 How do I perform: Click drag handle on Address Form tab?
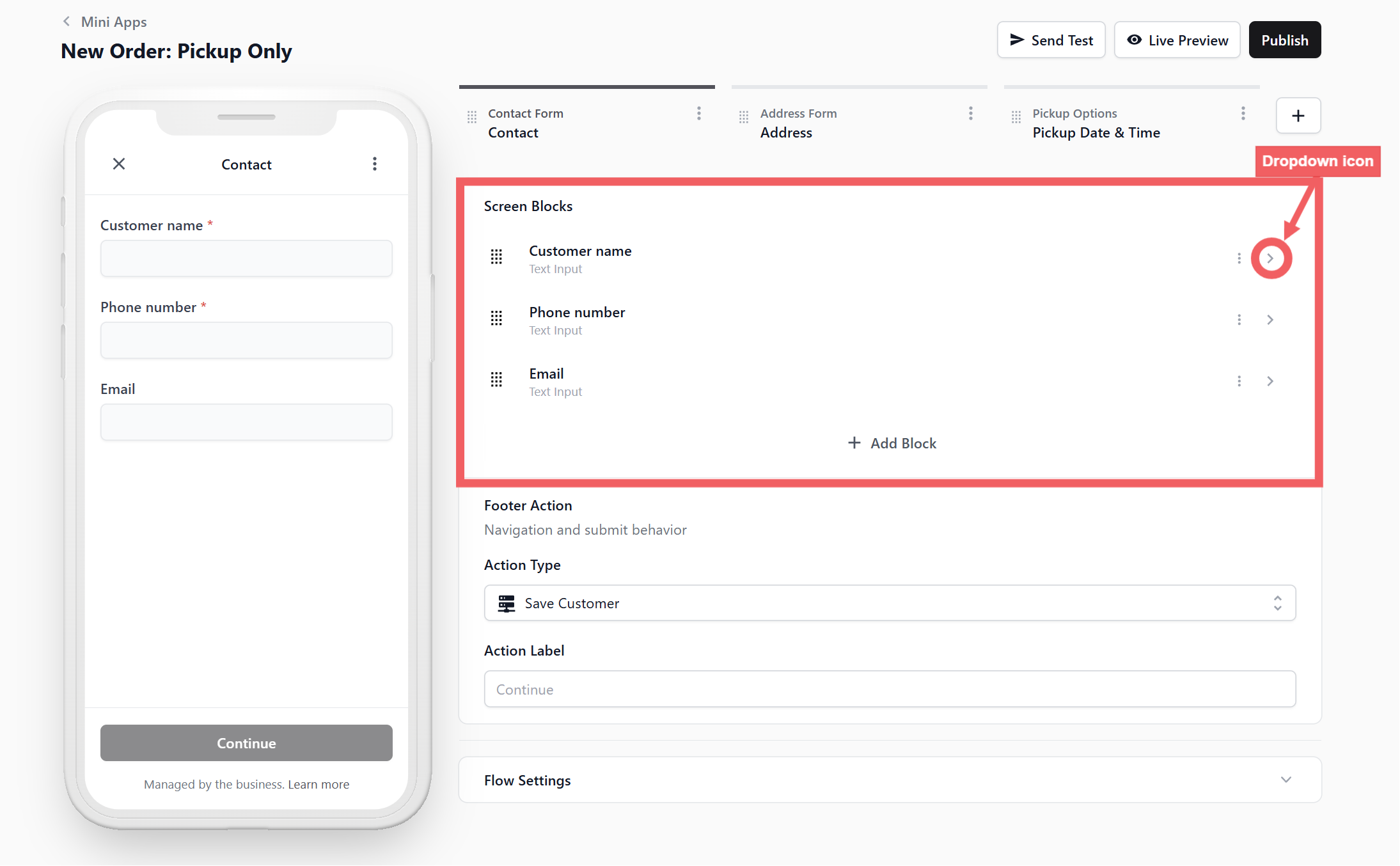pyautogui.click(x=743, y=117)
